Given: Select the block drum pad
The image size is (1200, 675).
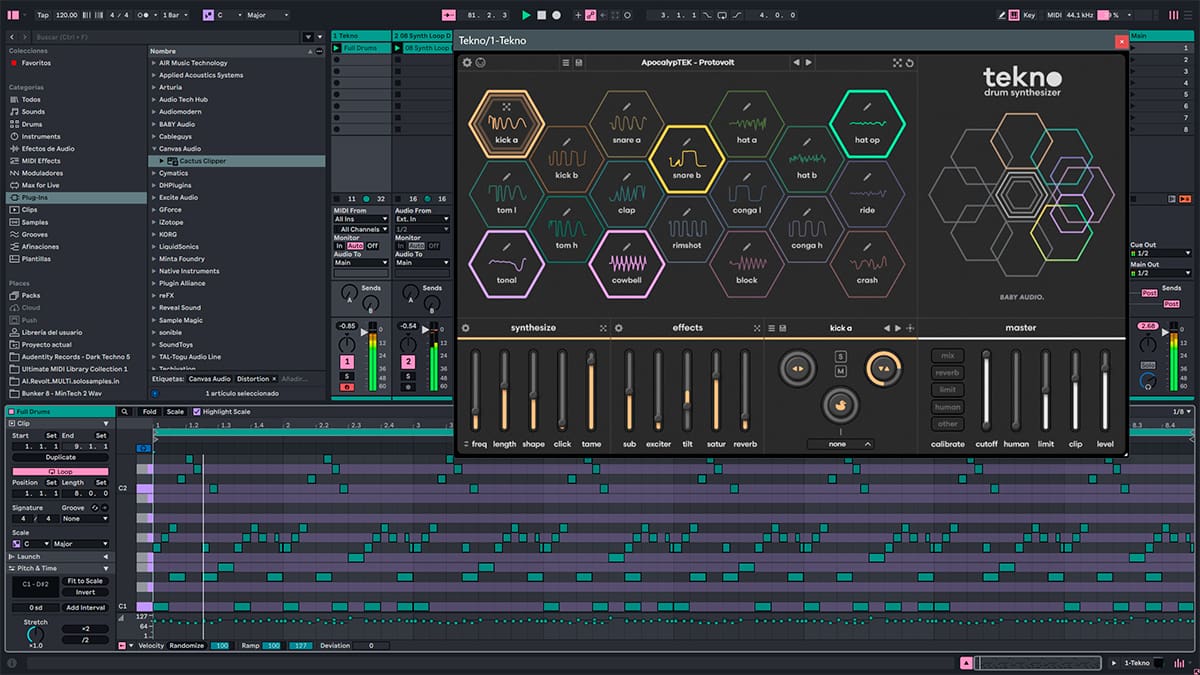Looking at the screenshot, I should (747, 265).
